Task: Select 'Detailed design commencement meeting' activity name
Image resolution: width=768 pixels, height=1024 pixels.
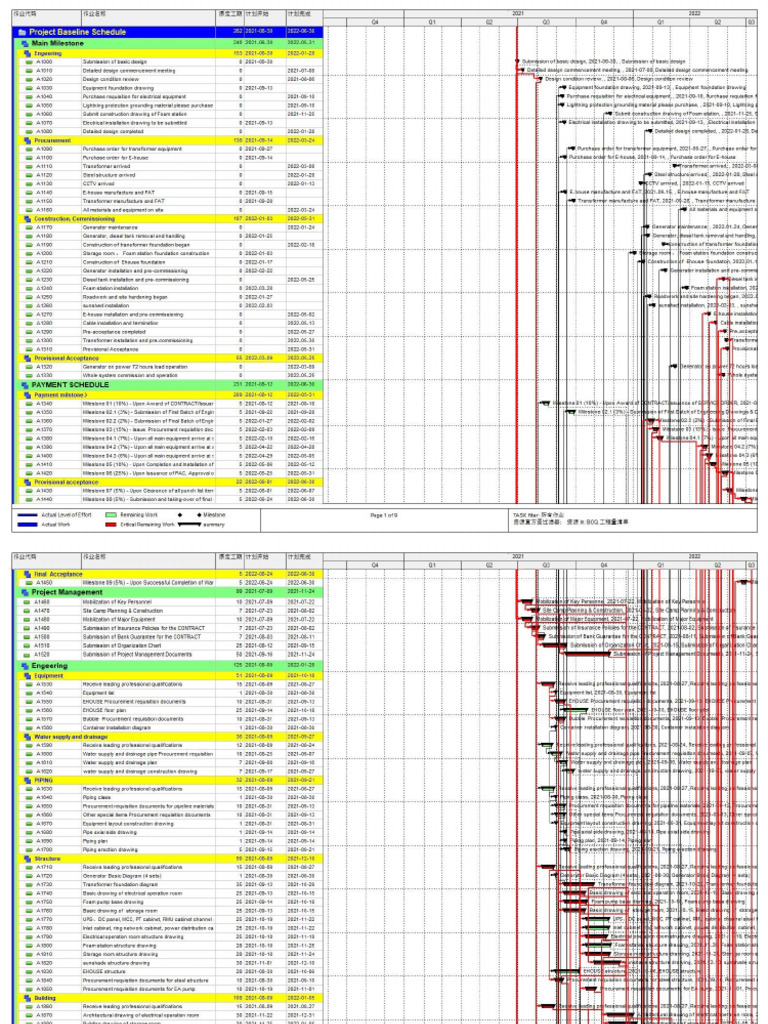Action: coord(129,71)
